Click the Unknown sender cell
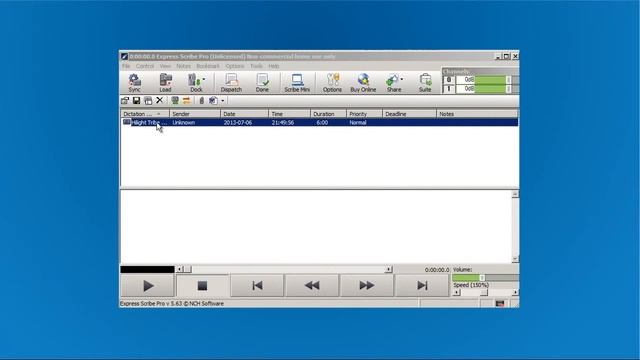Image resolution: width=640 pixels, height=360 pixels. click(x=184, y=122)
